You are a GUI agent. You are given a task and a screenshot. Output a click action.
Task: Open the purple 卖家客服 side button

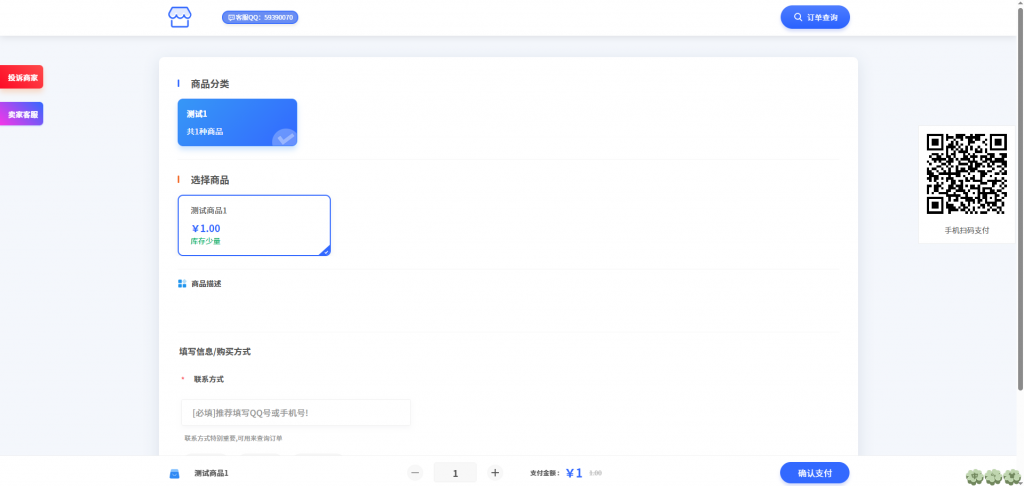(x=22, y=114)
